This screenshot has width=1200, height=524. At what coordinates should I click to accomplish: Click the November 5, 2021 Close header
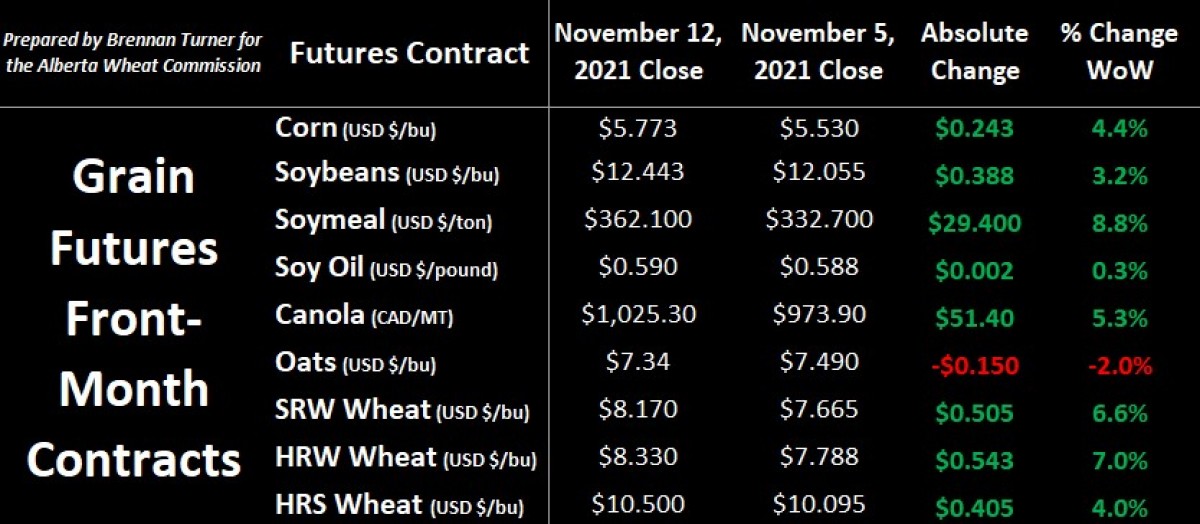coord(818,52)
